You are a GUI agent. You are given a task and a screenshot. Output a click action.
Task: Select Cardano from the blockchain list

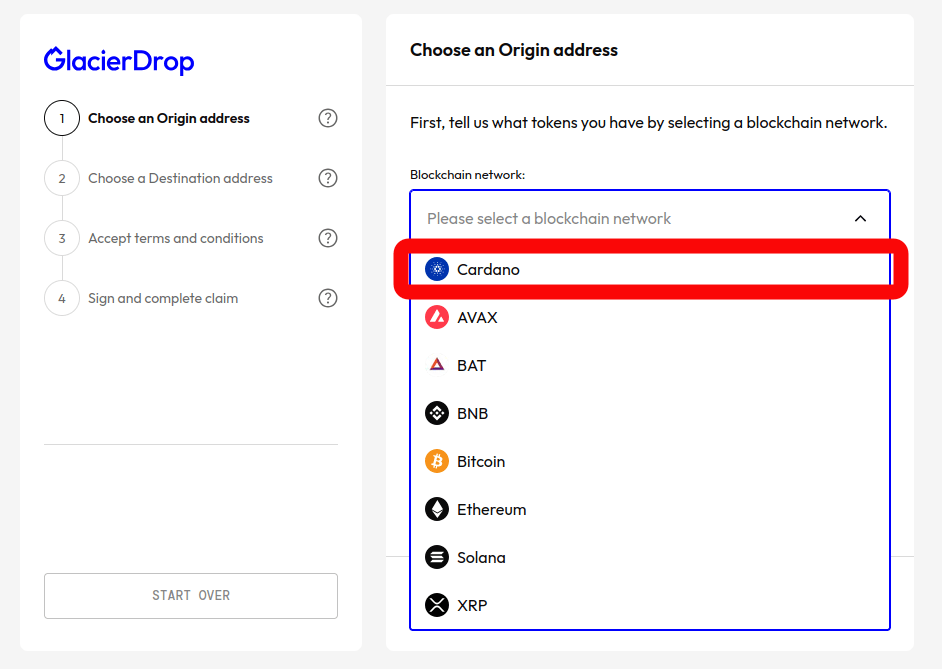click(650, 269)
